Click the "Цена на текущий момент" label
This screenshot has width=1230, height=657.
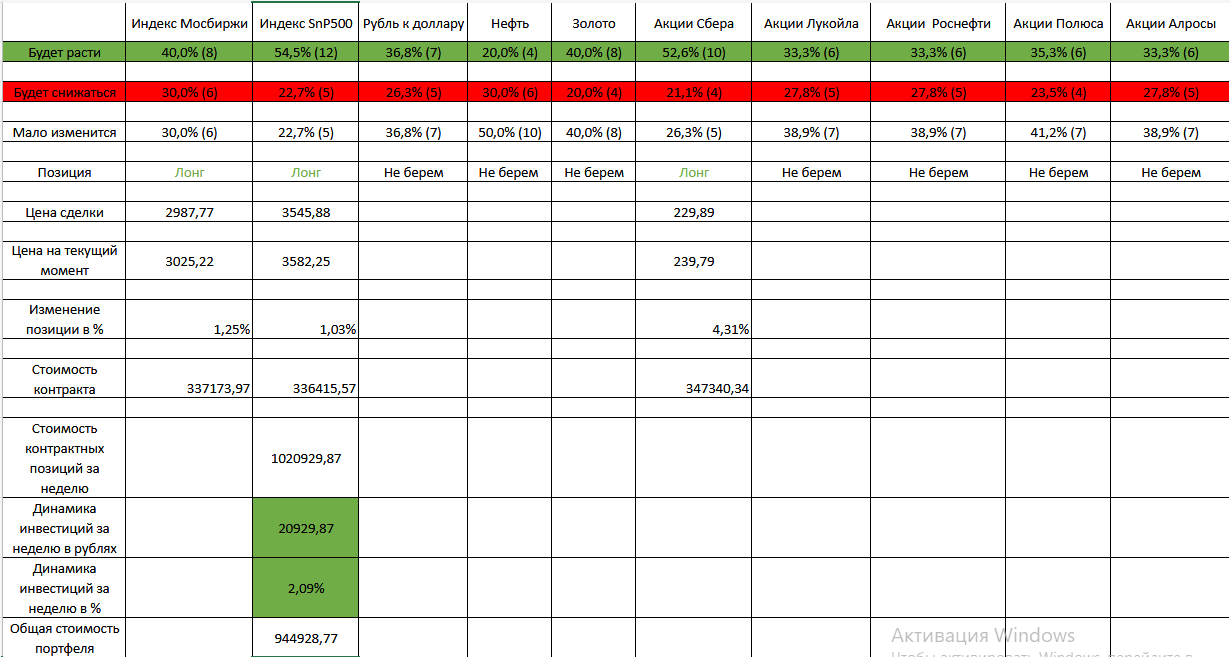click(x=64, y=261)
